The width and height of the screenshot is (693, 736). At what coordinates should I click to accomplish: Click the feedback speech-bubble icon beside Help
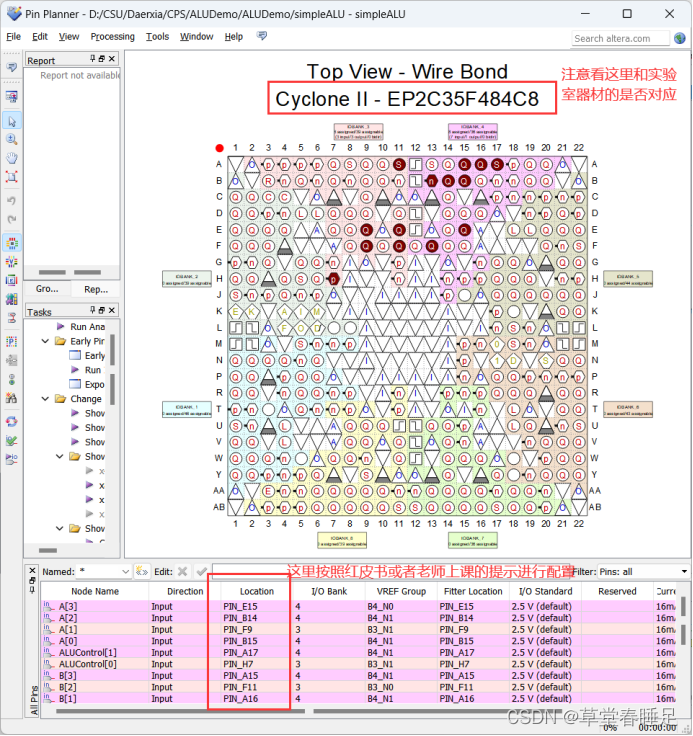click(262, 36)
